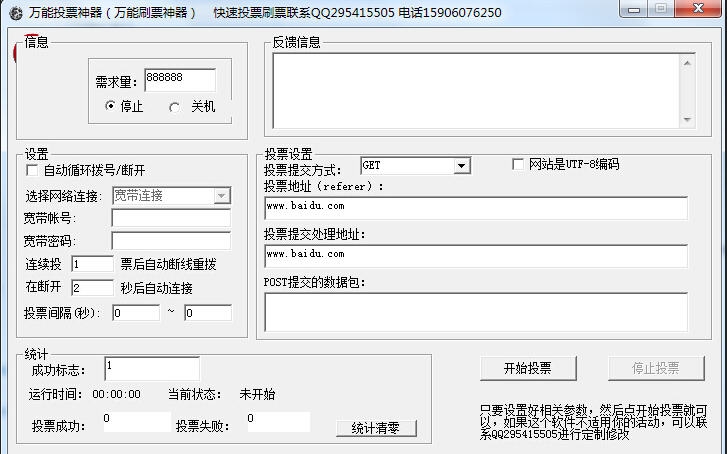
Task: Click the 运行时间 00:00:00 value
Action: click(x=116, y=395)
